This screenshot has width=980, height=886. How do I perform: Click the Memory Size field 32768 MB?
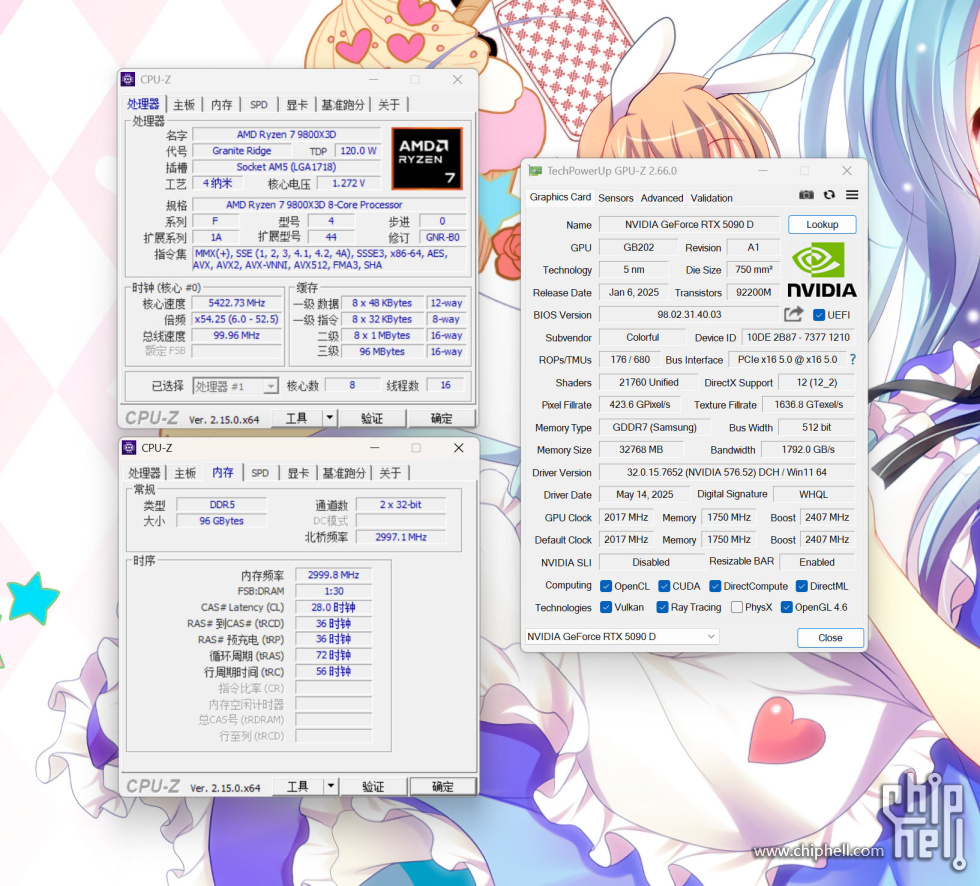[641, 449]
